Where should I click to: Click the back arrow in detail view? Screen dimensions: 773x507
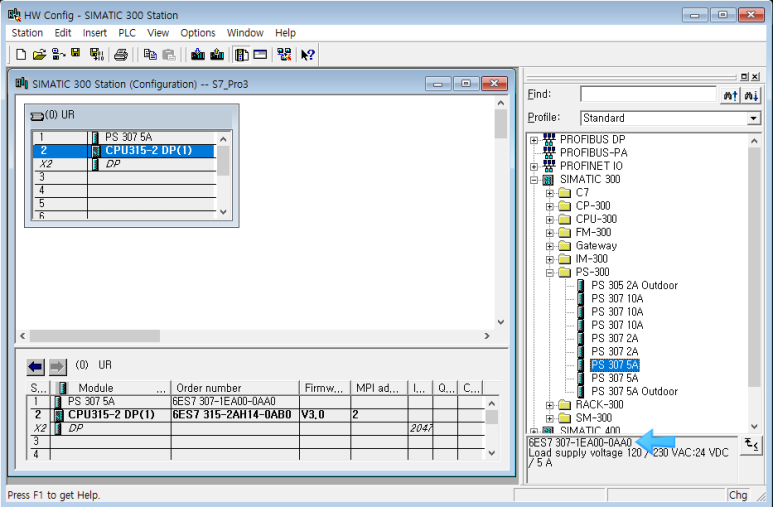pyautogui.click(x=35, y=366)
